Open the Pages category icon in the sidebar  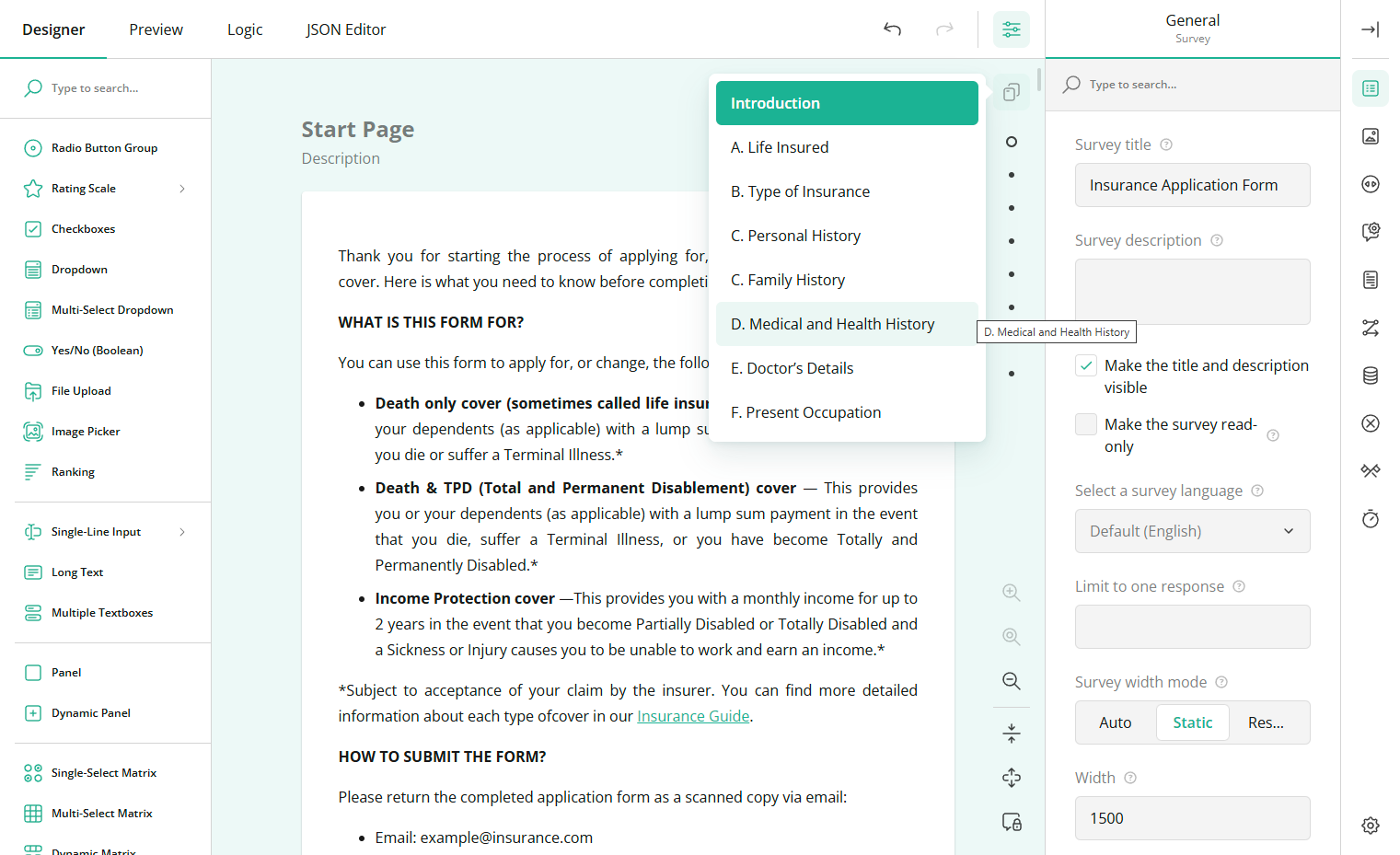tap(1371, 280)
